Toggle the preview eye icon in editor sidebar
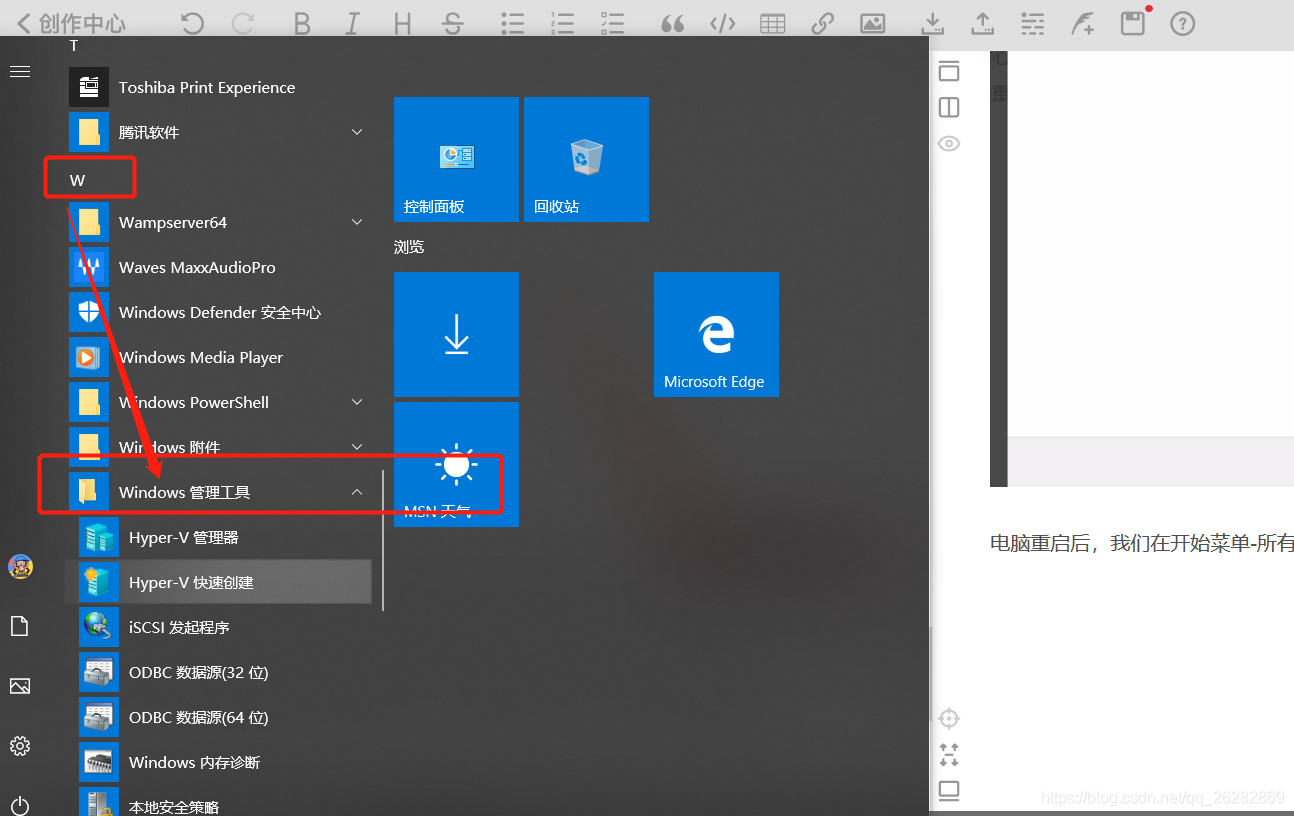Image resolution: width=1294 pixels, height=816 pixels. point(949,143)
